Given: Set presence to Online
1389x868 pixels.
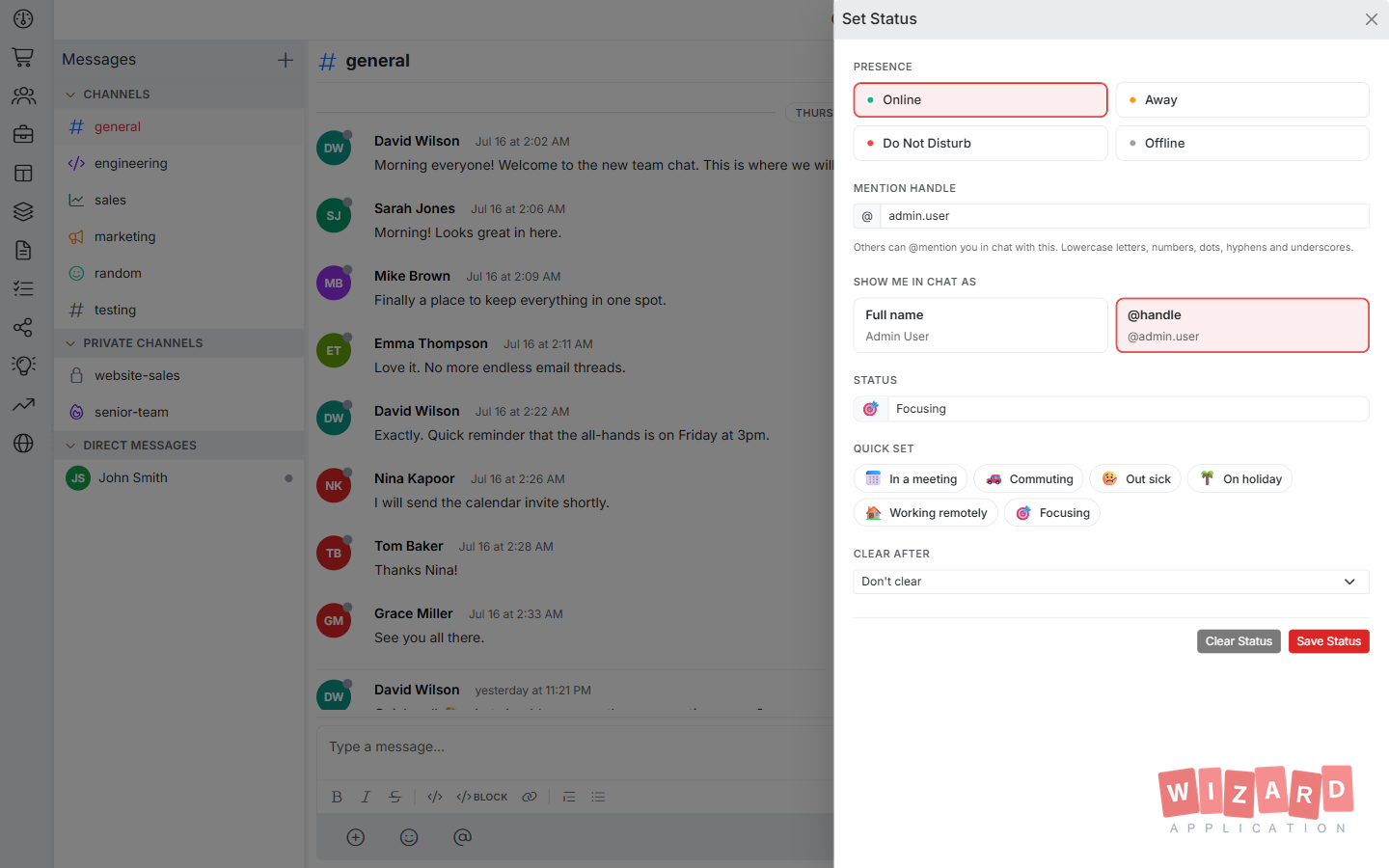Looking at the screenshot, I should [x=980, y=99].
